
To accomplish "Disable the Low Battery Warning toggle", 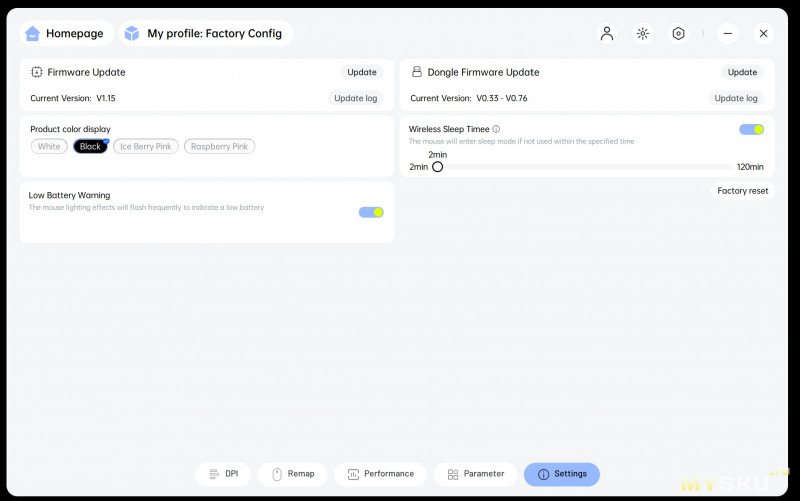I will pos(371,212).
